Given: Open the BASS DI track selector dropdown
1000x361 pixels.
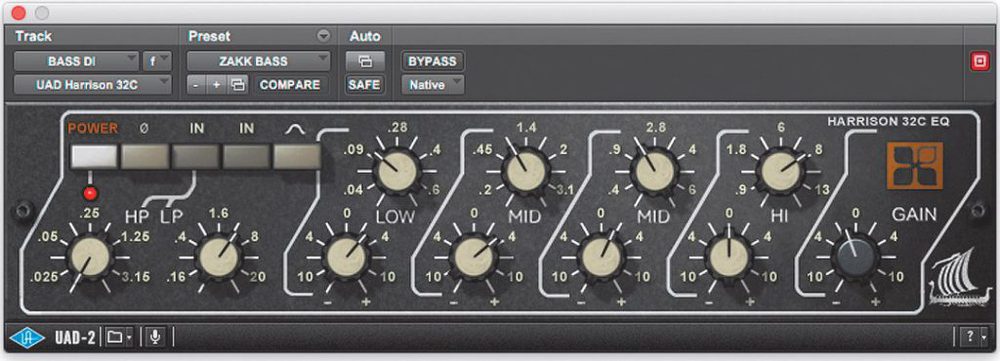Looking at the screenshot, I should click(x=76, y=61).
